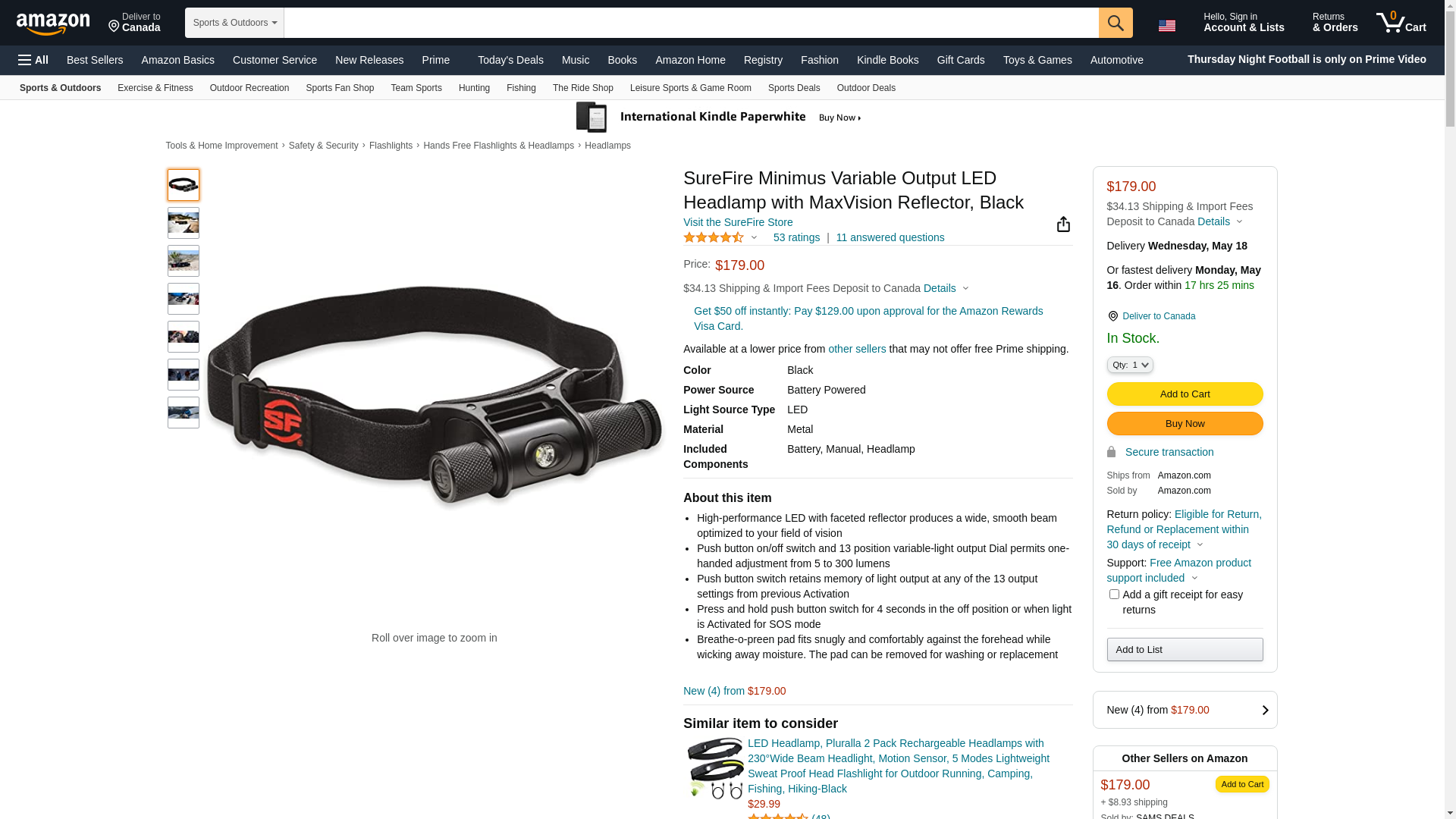Visit the SureFire Store link
Screen dimensions: 1456x819
point(737,222)
